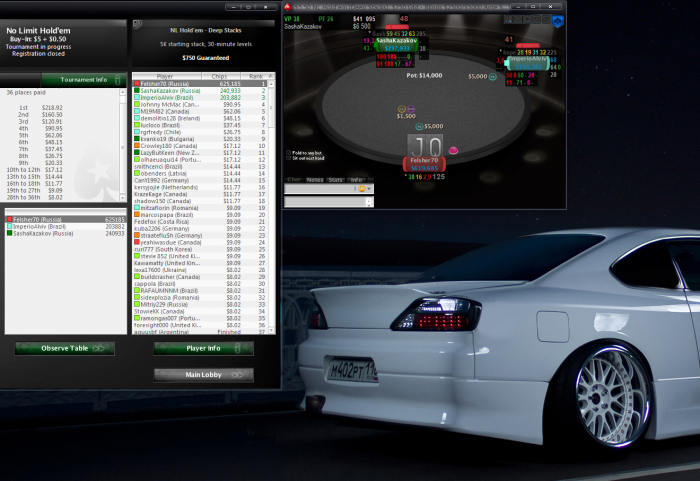This screenshot has width=700, height=481.
Task: Click the orange color tag beside Crowley180
Action: [137, 146]
